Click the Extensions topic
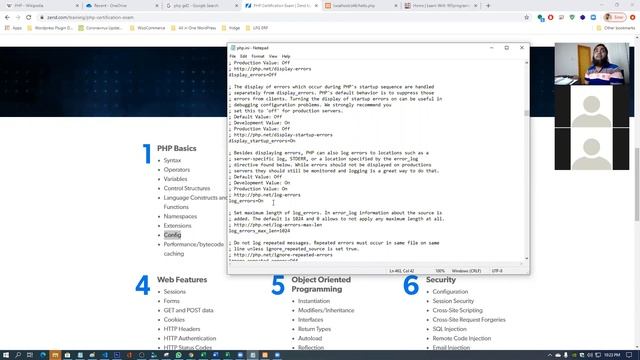This screenshot has height=360, width=640. coord(177,226)
